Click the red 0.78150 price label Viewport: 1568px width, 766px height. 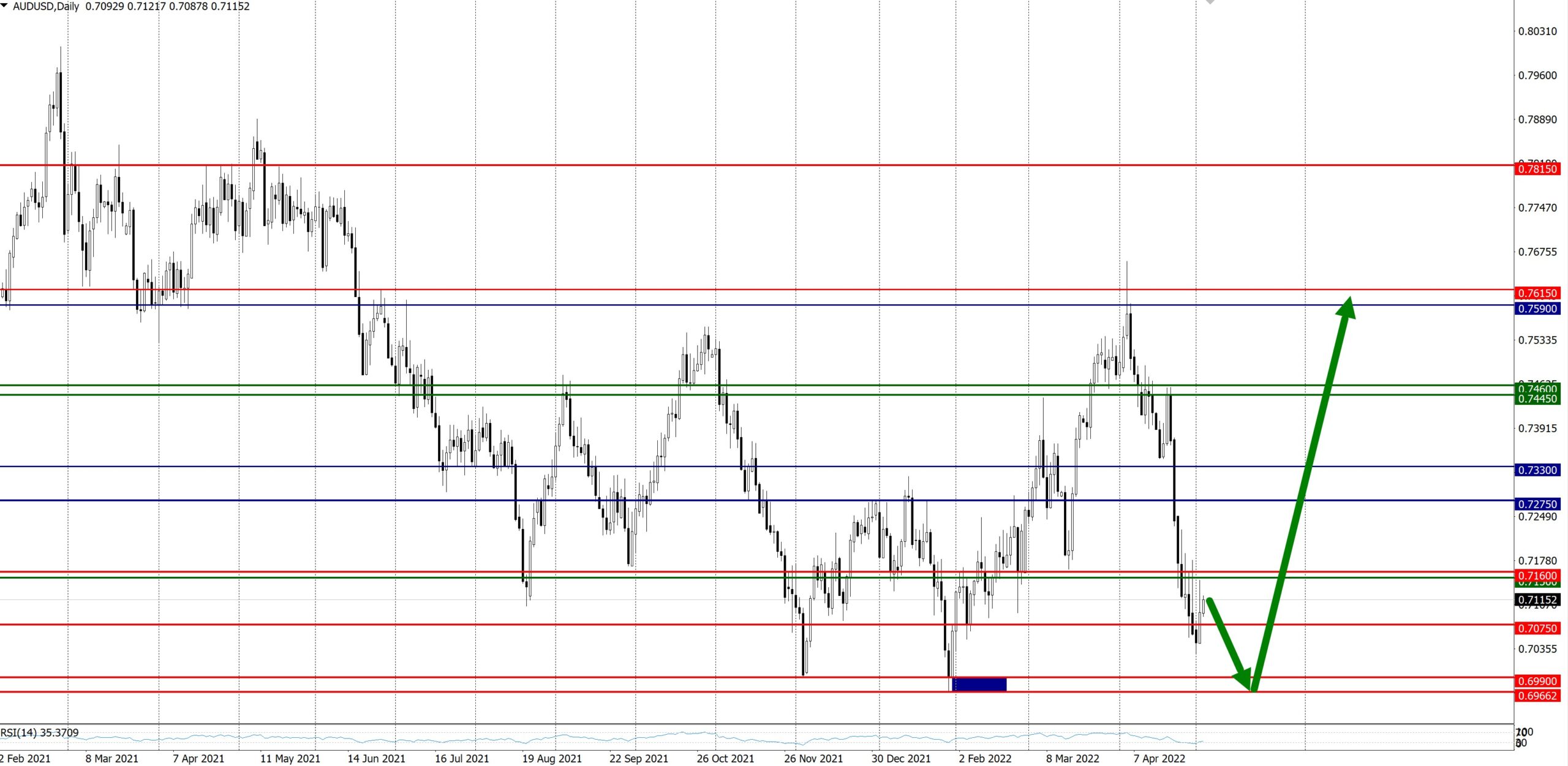point(1537,169)
